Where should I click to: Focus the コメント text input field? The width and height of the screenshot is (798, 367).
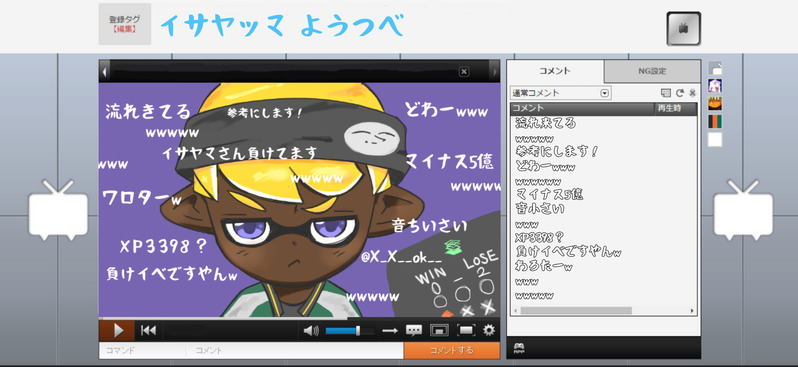(295, 350)
